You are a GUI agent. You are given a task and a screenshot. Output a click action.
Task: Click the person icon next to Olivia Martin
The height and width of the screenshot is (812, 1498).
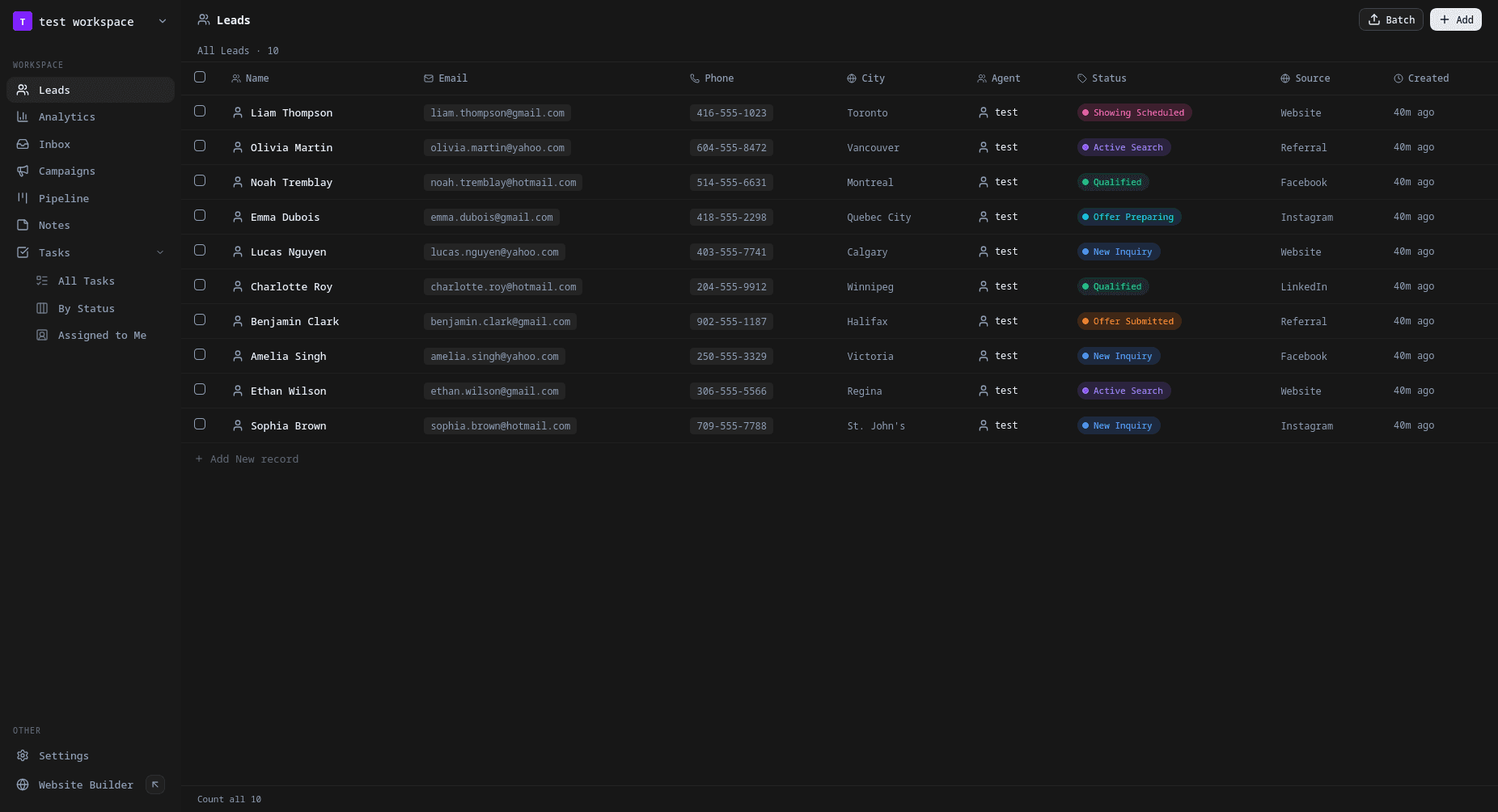pos(238,147)
